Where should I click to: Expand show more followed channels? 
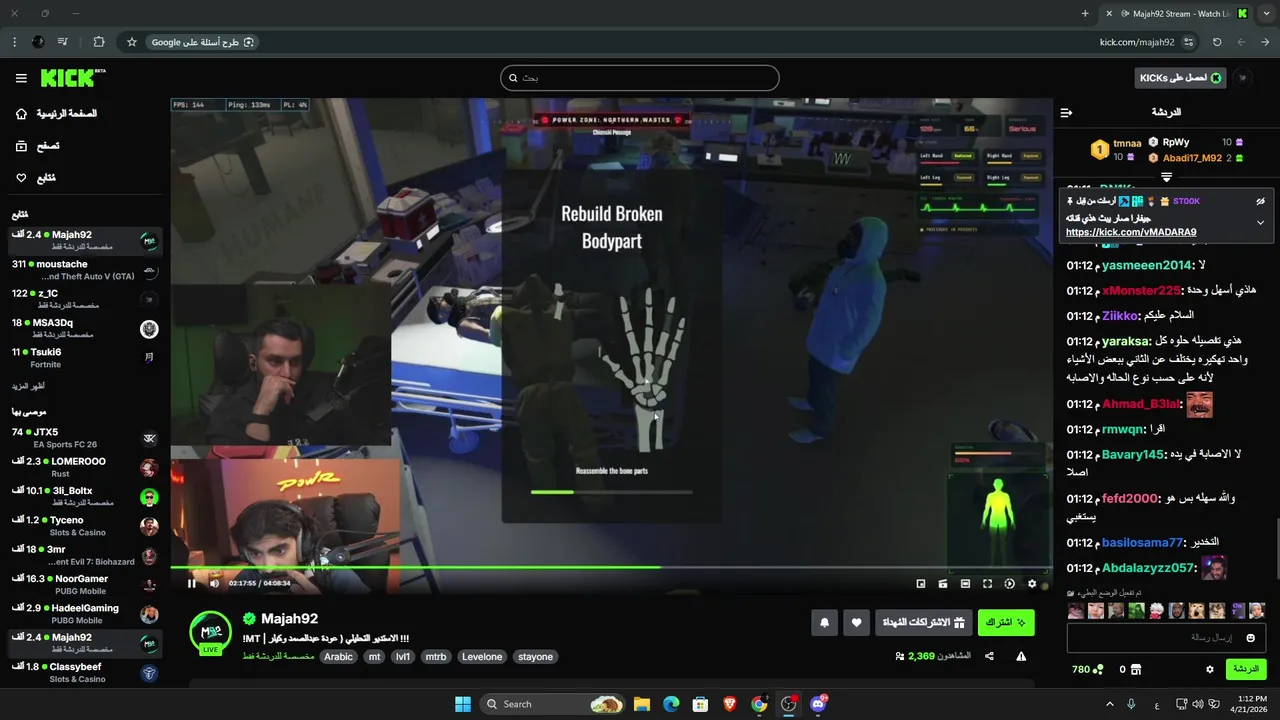(28, 386)
